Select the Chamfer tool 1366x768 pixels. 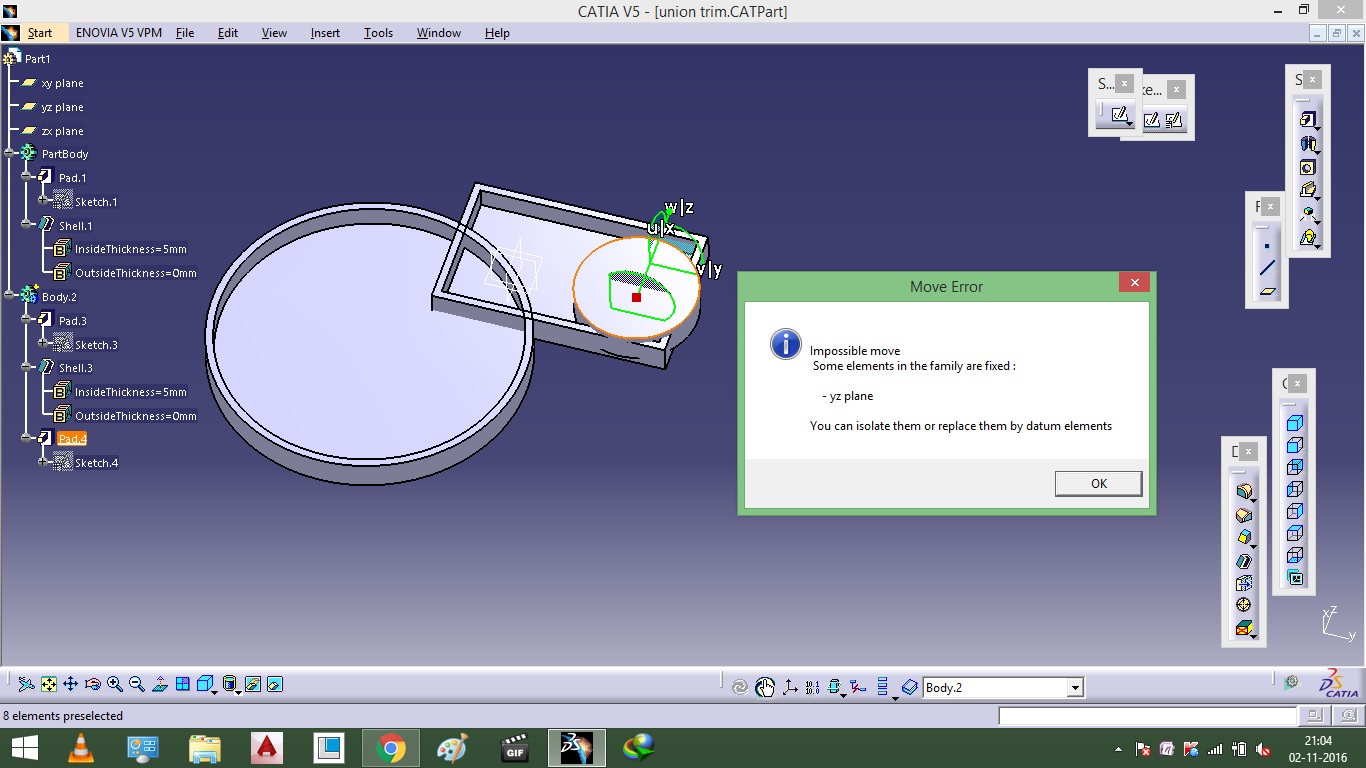click(x=1244, y=515)
